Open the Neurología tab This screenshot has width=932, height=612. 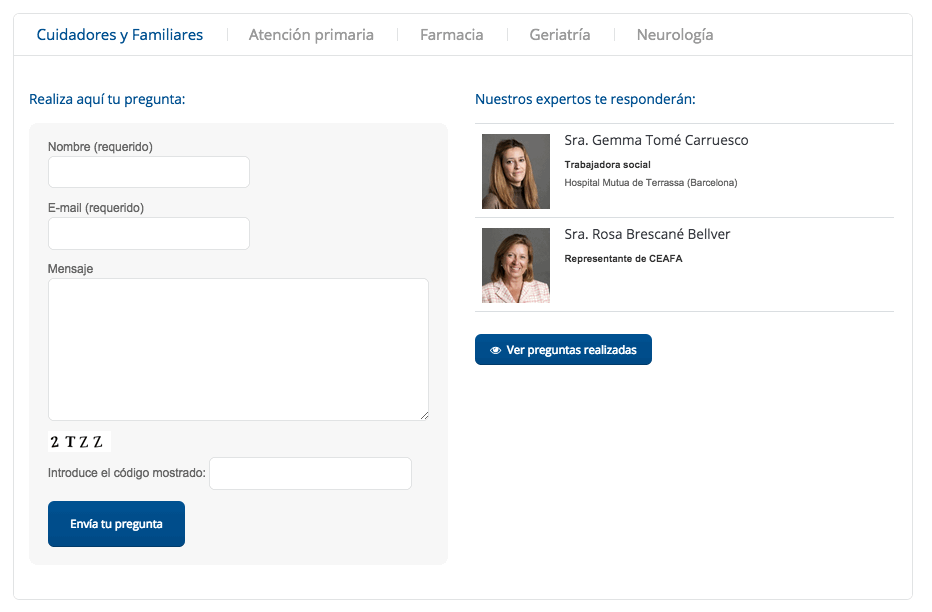coord(675,35)
